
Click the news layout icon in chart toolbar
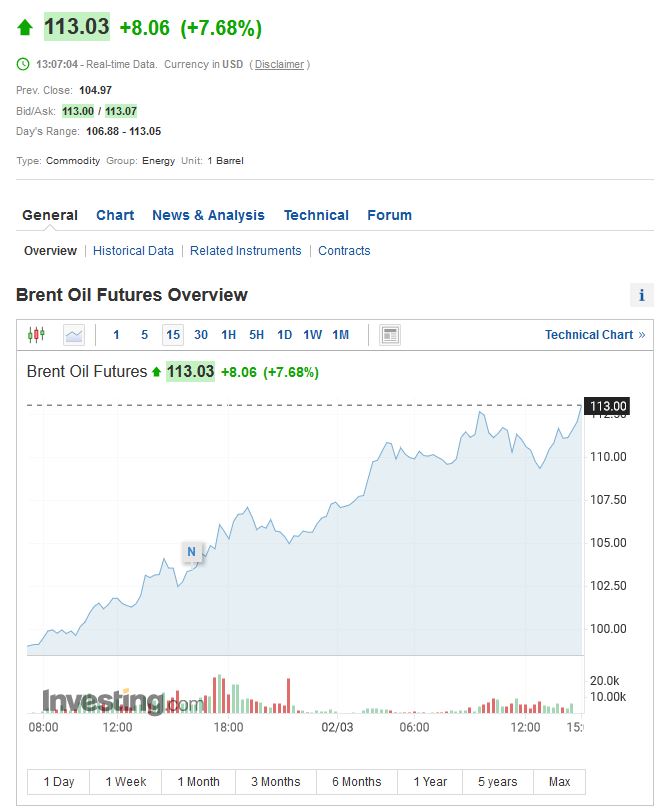pos(390,335)
